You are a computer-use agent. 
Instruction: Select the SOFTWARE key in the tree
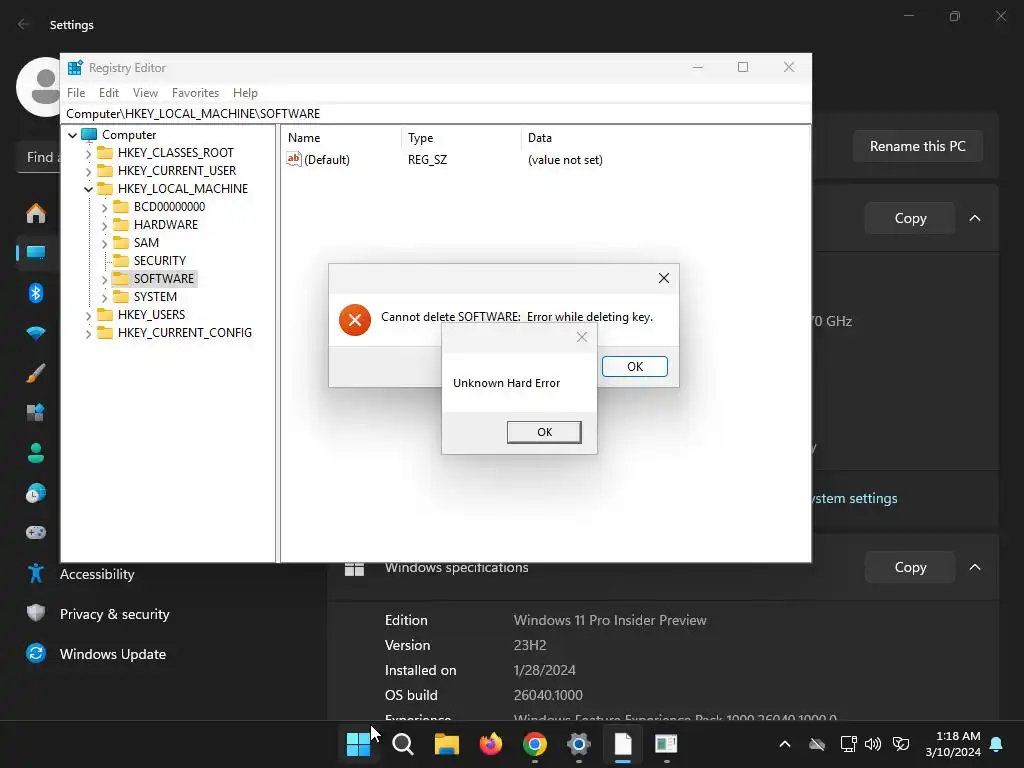163,278
